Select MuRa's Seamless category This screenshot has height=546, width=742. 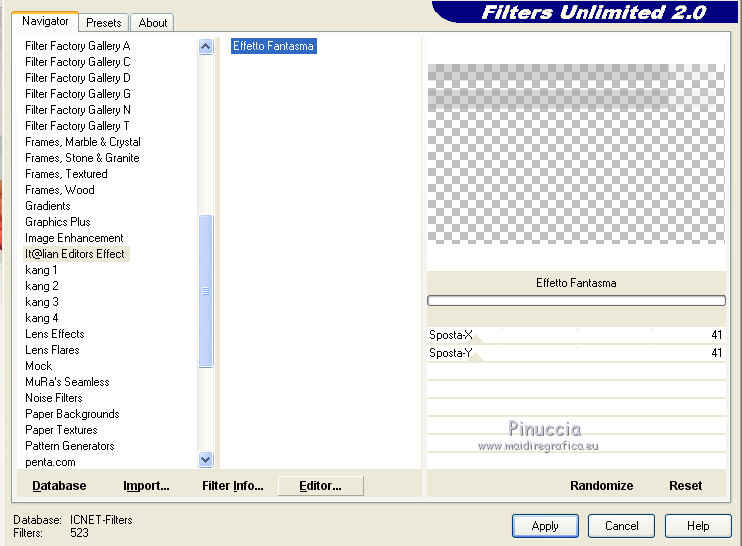coord(67,382)
